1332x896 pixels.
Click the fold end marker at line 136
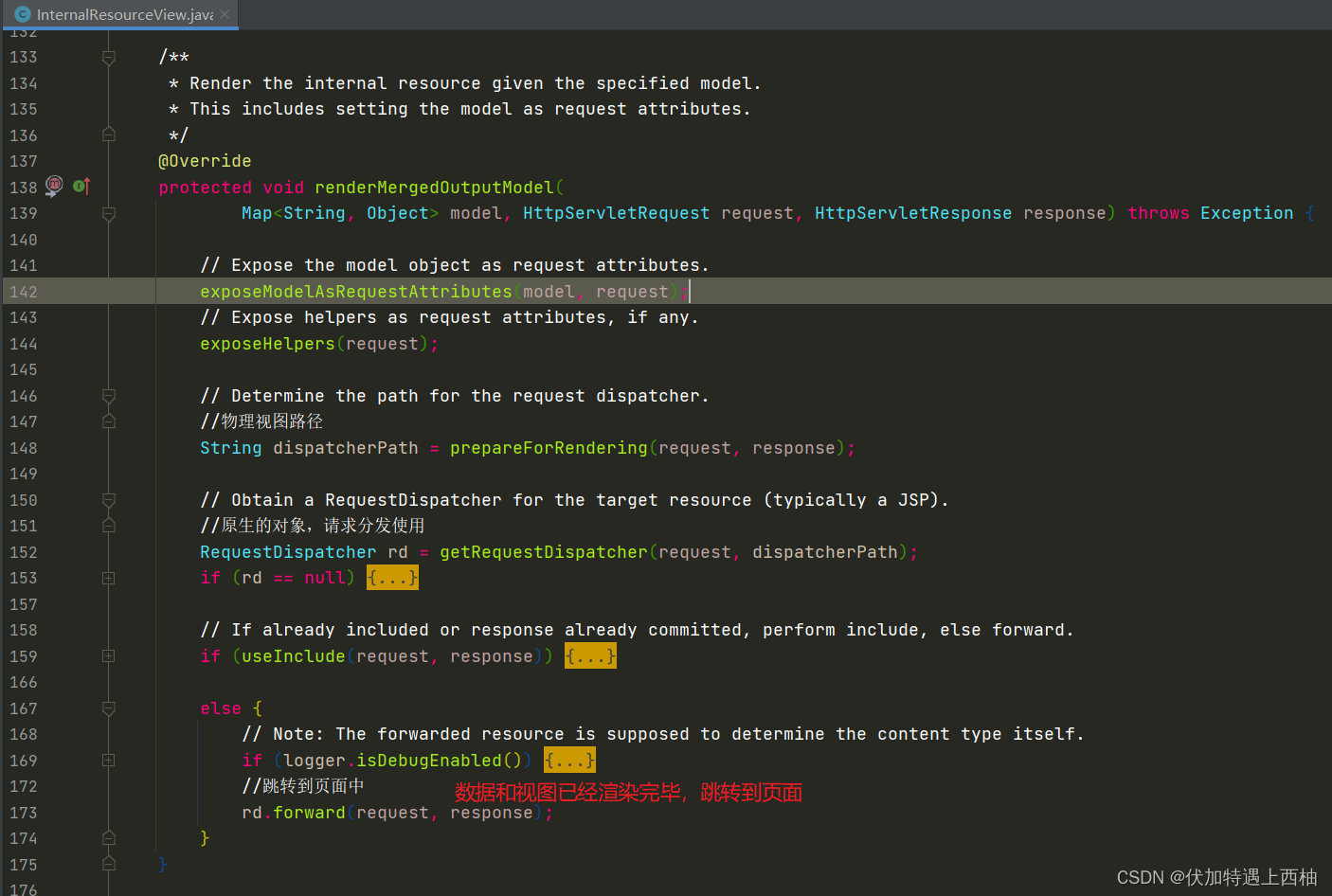[109, 134]
